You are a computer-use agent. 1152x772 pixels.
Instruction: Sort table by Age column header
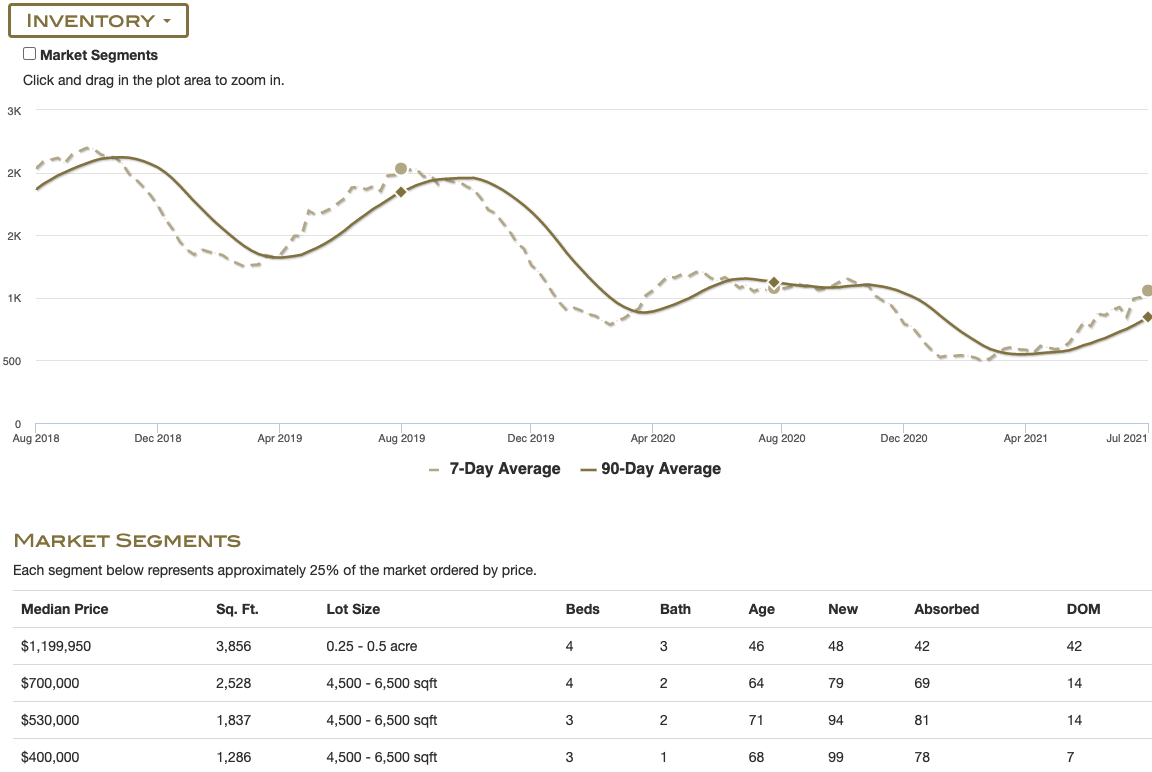(x=762, y=609)
